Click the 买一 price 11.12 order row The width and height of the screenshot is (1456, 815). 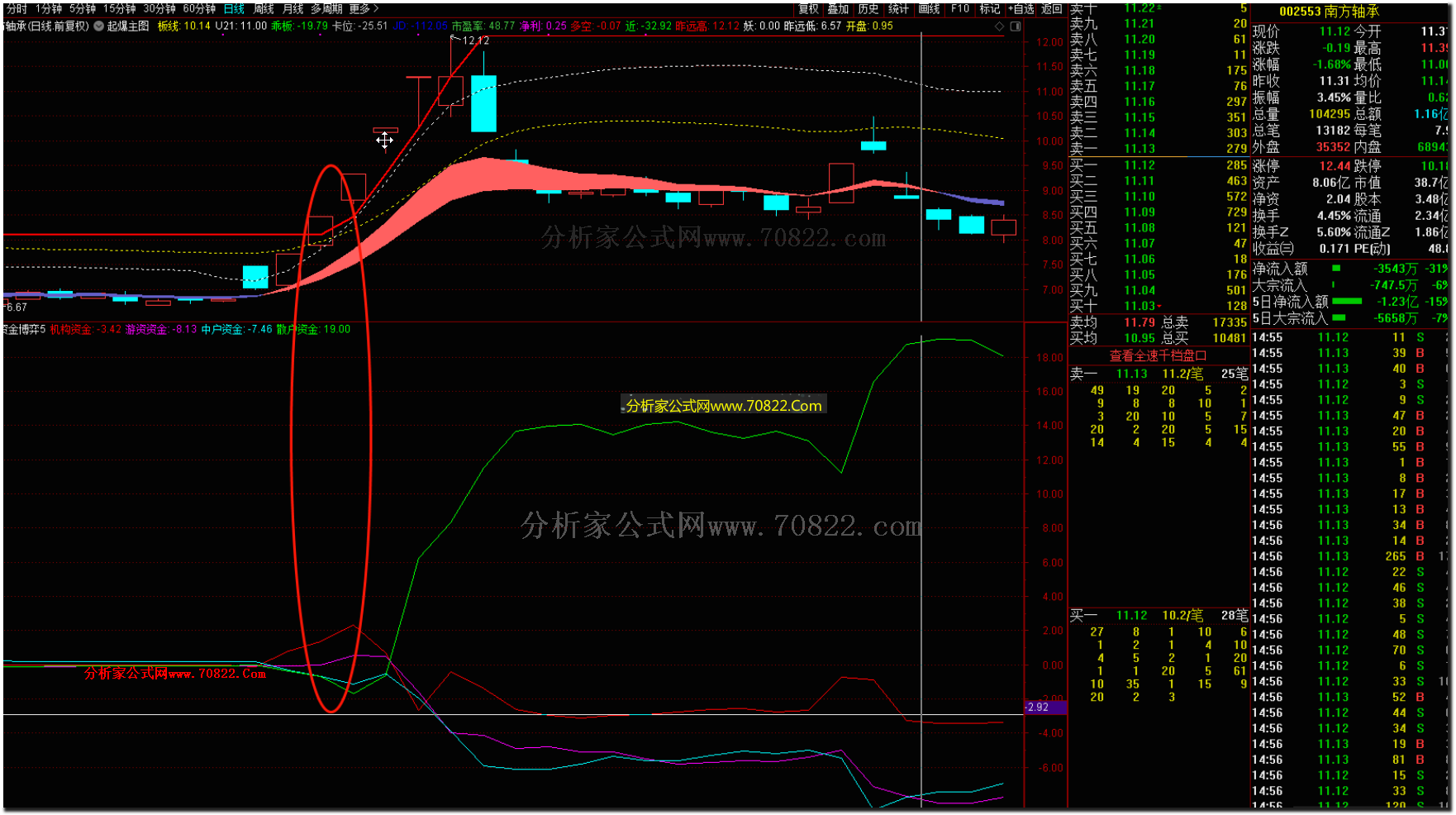(1159, 165)
